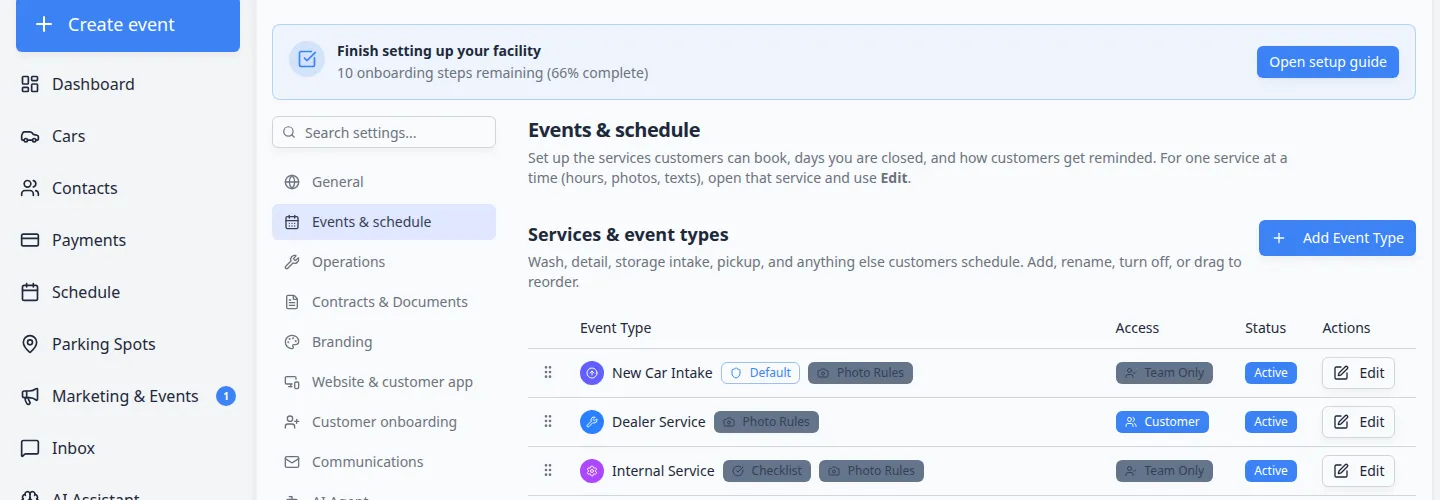Click the Parking Spots pin icon

(x=30, y=344)
